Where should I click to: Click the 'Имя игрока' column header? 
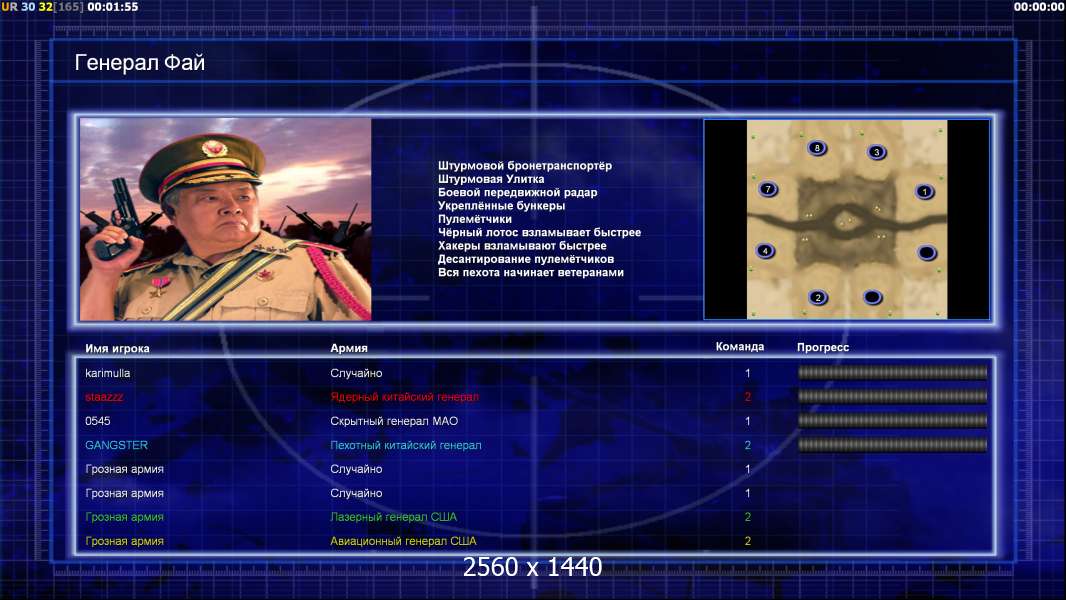pyautogui.click(x=117, y=348)
